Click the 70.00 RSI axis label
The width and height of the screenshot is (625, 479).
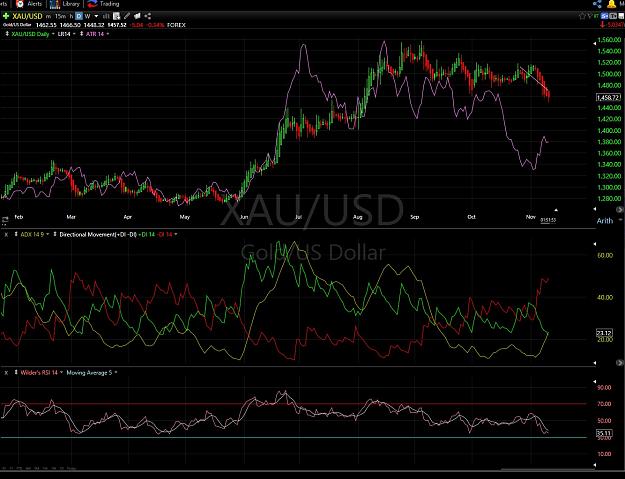(x=605, y=404)
